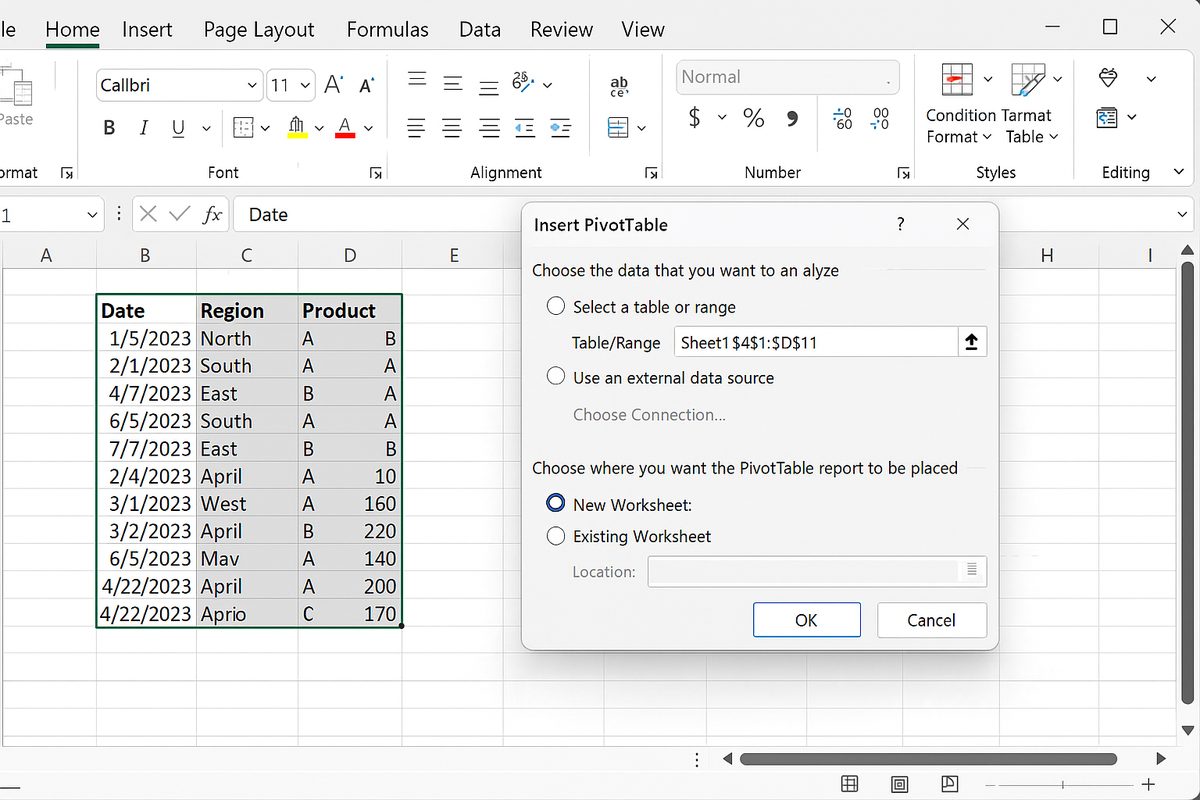Click Choose Connection… button
Image resolution: width=1200 pixels, height=800 pixels.
649,414
